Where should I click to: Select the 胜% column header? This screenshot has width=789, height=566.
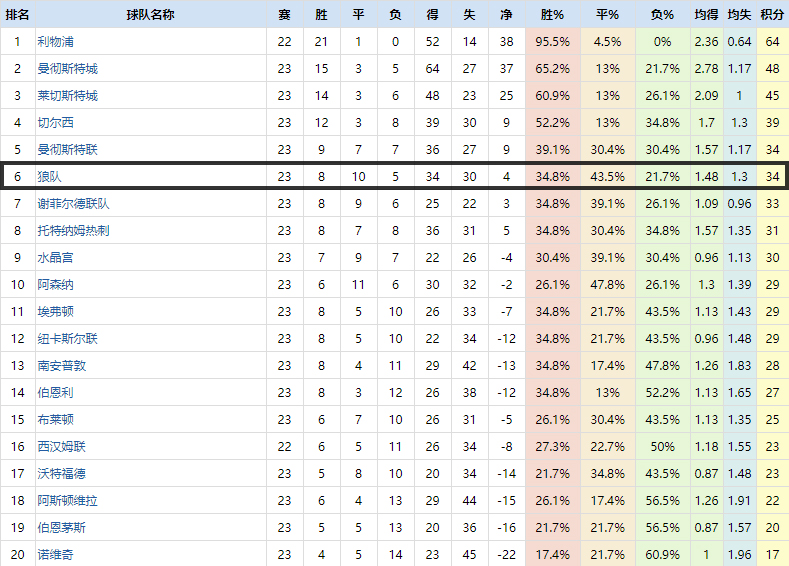552,15
